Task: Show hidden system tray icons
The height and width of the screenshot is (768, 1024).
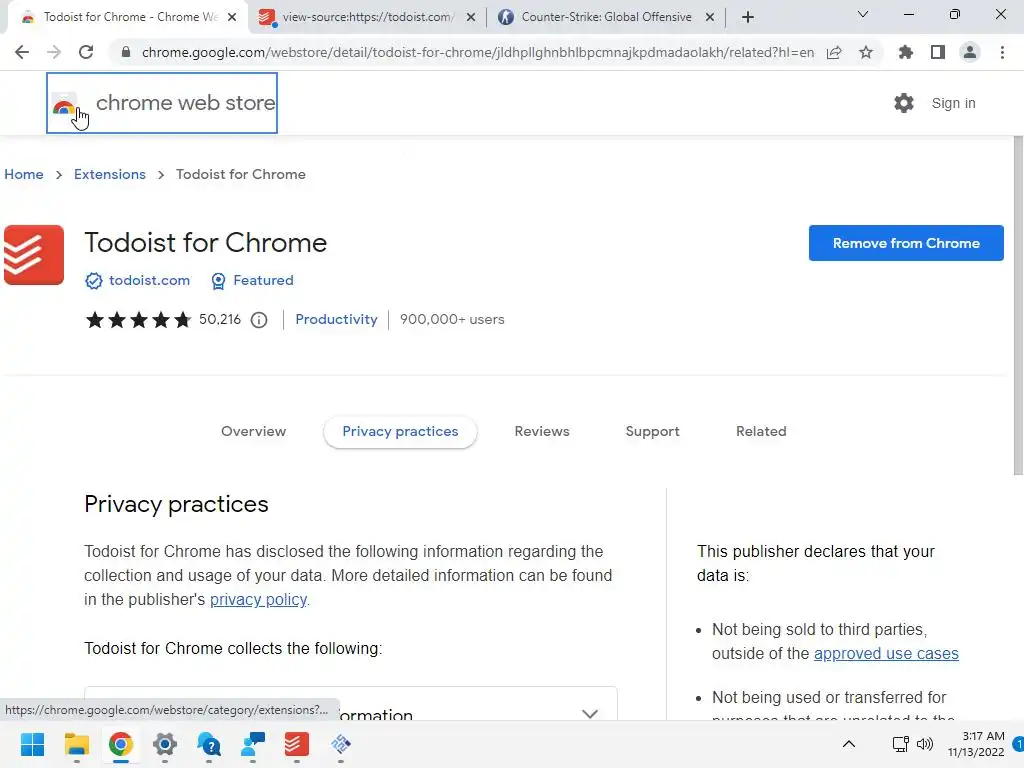Action: click(x=848, y=744)
